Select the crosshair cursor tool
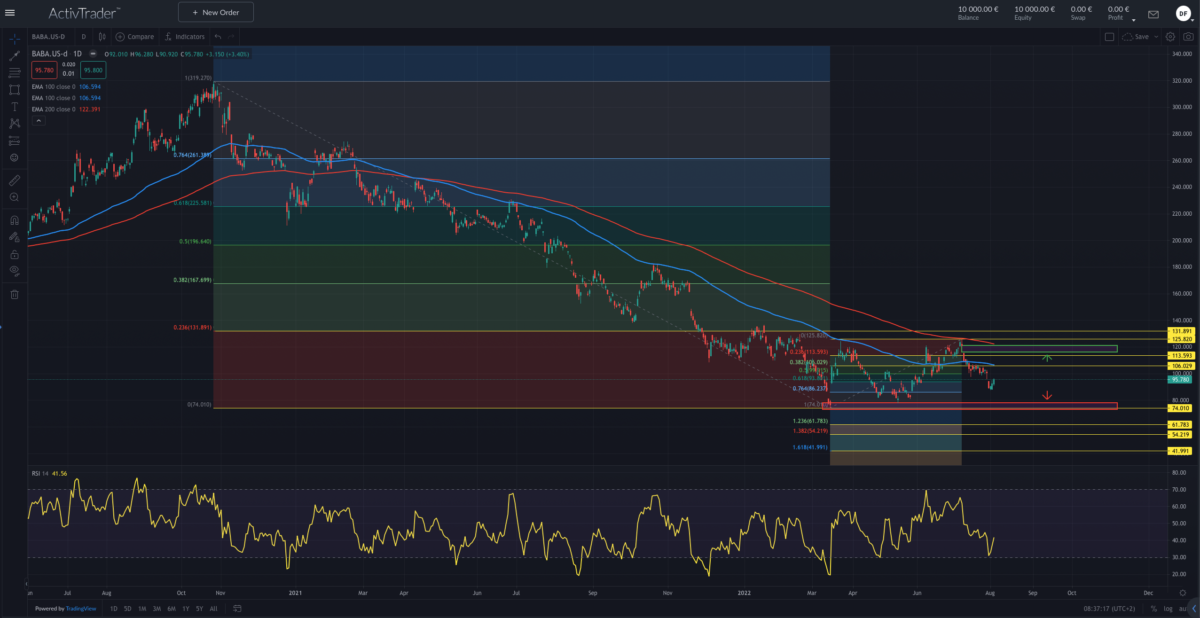 (15, 38)
